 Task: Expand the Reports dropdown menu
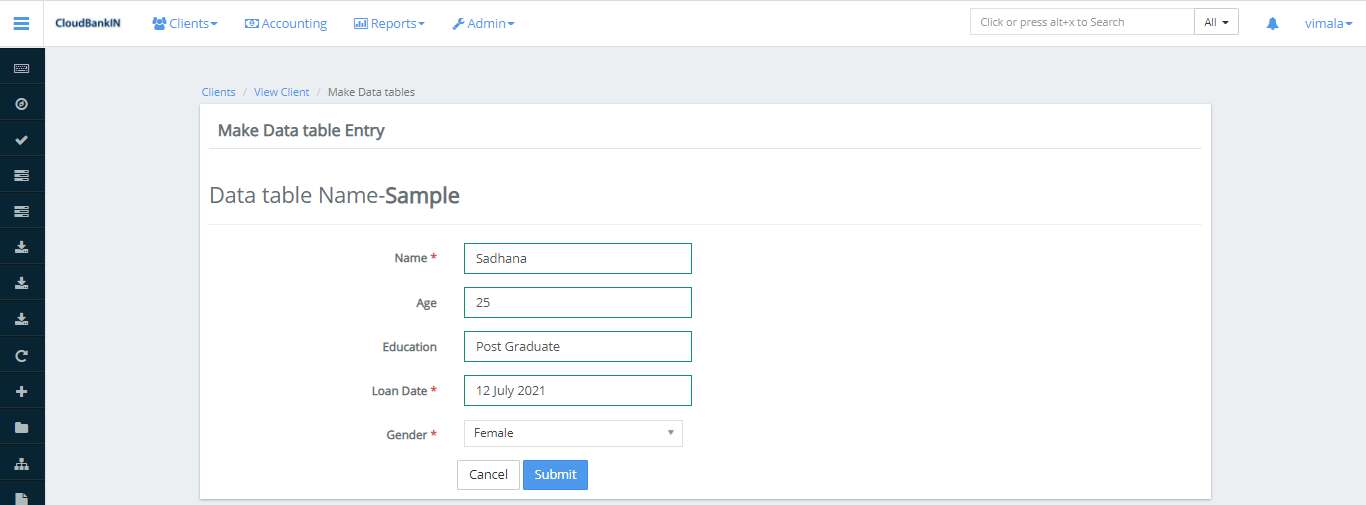click(x=389, y=23)
